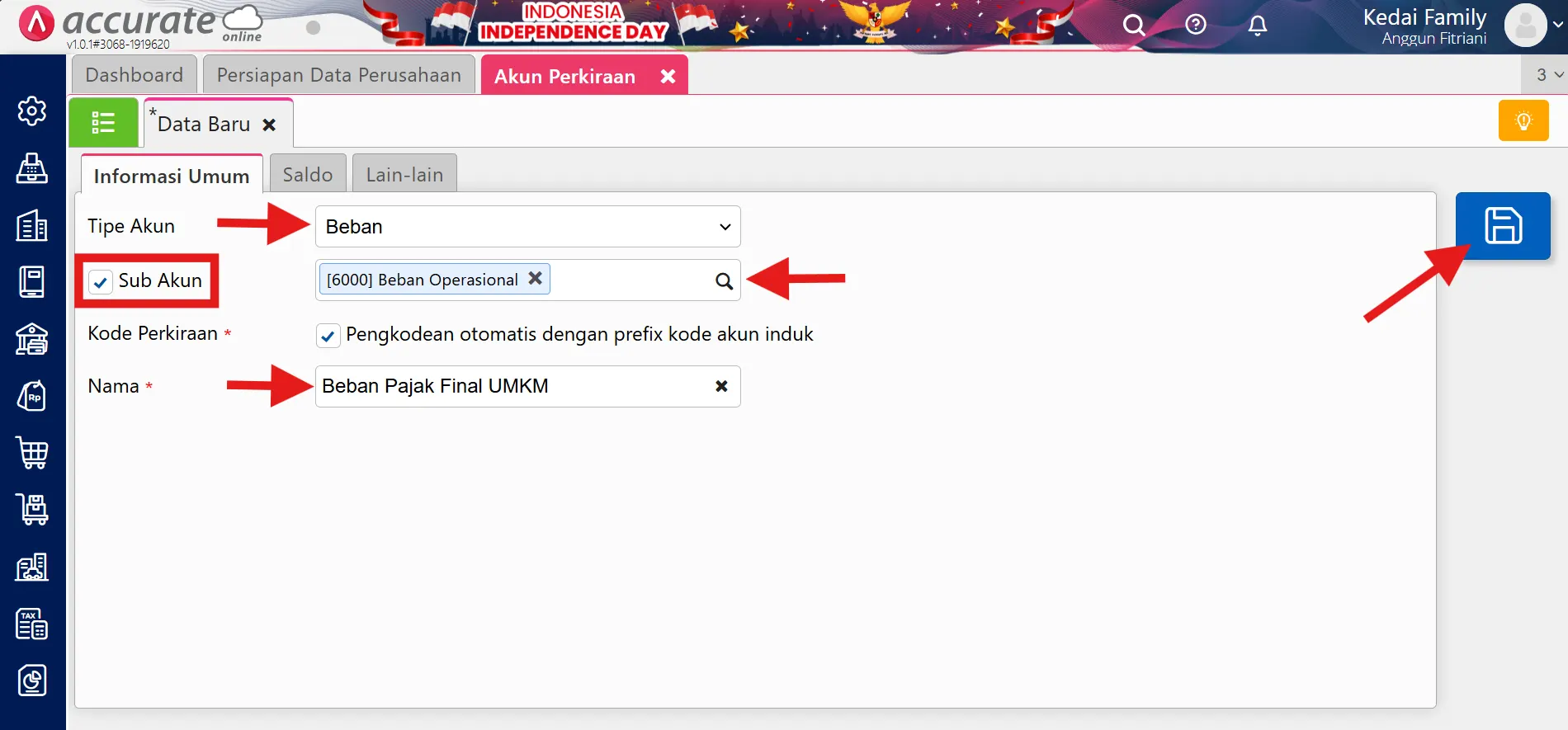The image size is (1568, 730).
Task: Click the search magnifier in header
Action: 1134,26
